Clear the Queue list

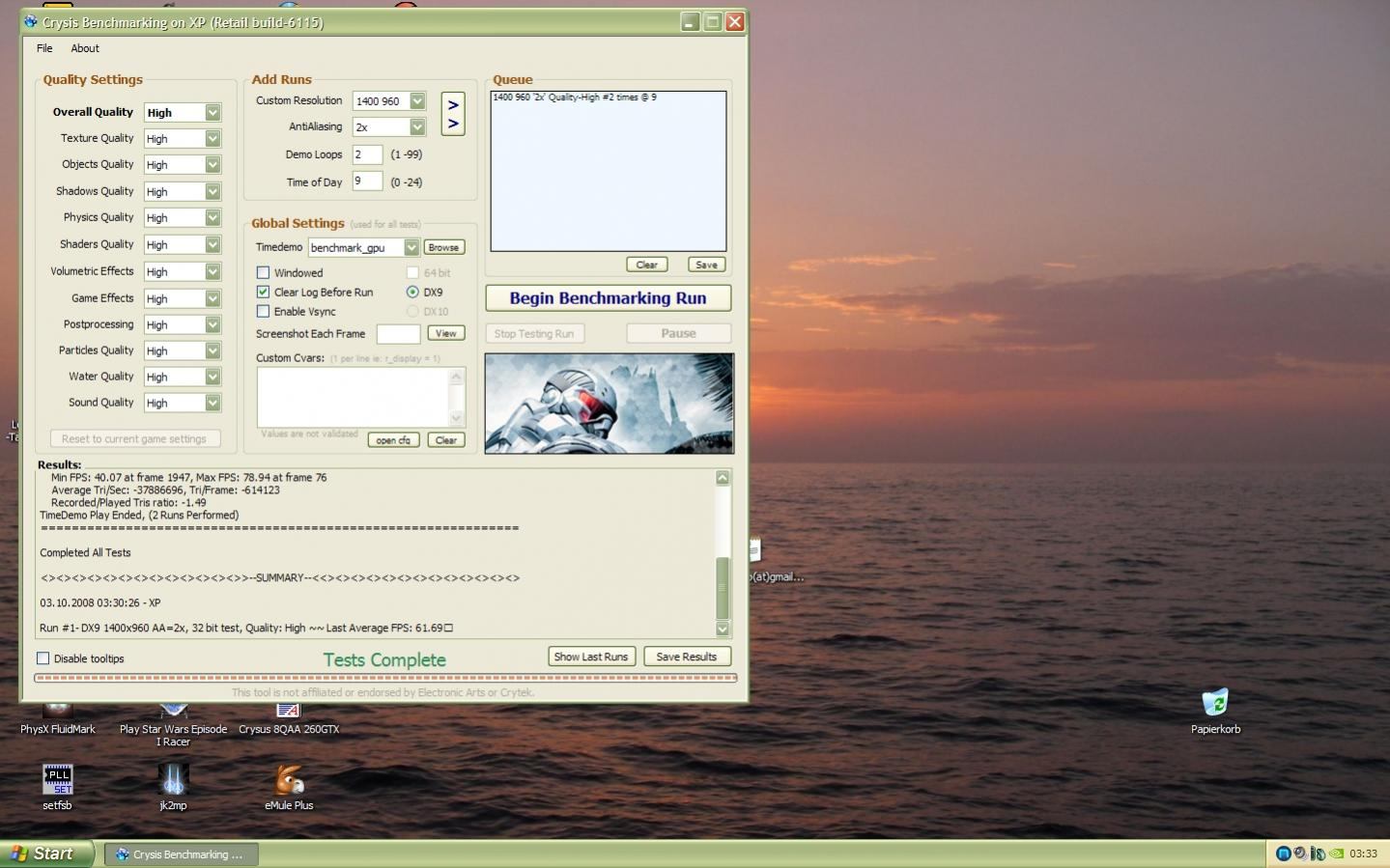(647, 265)
